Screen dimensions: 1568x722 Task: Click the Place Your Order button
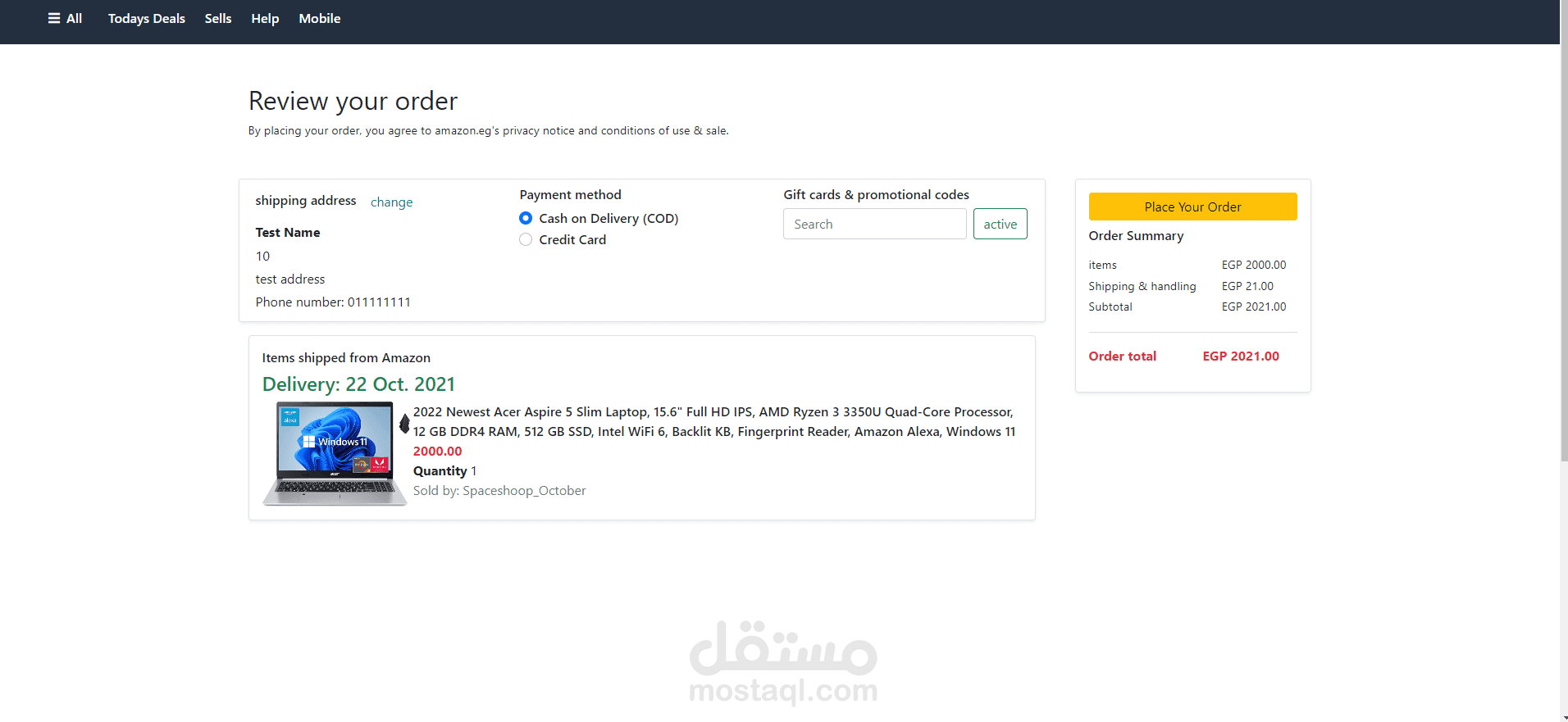pyautogui.click(x=1192, y=207)
